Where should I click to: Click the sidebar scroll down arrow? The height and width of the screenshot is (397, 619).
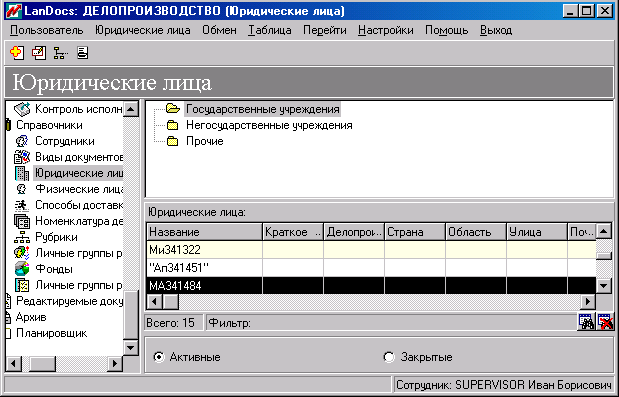pos(131,348)
